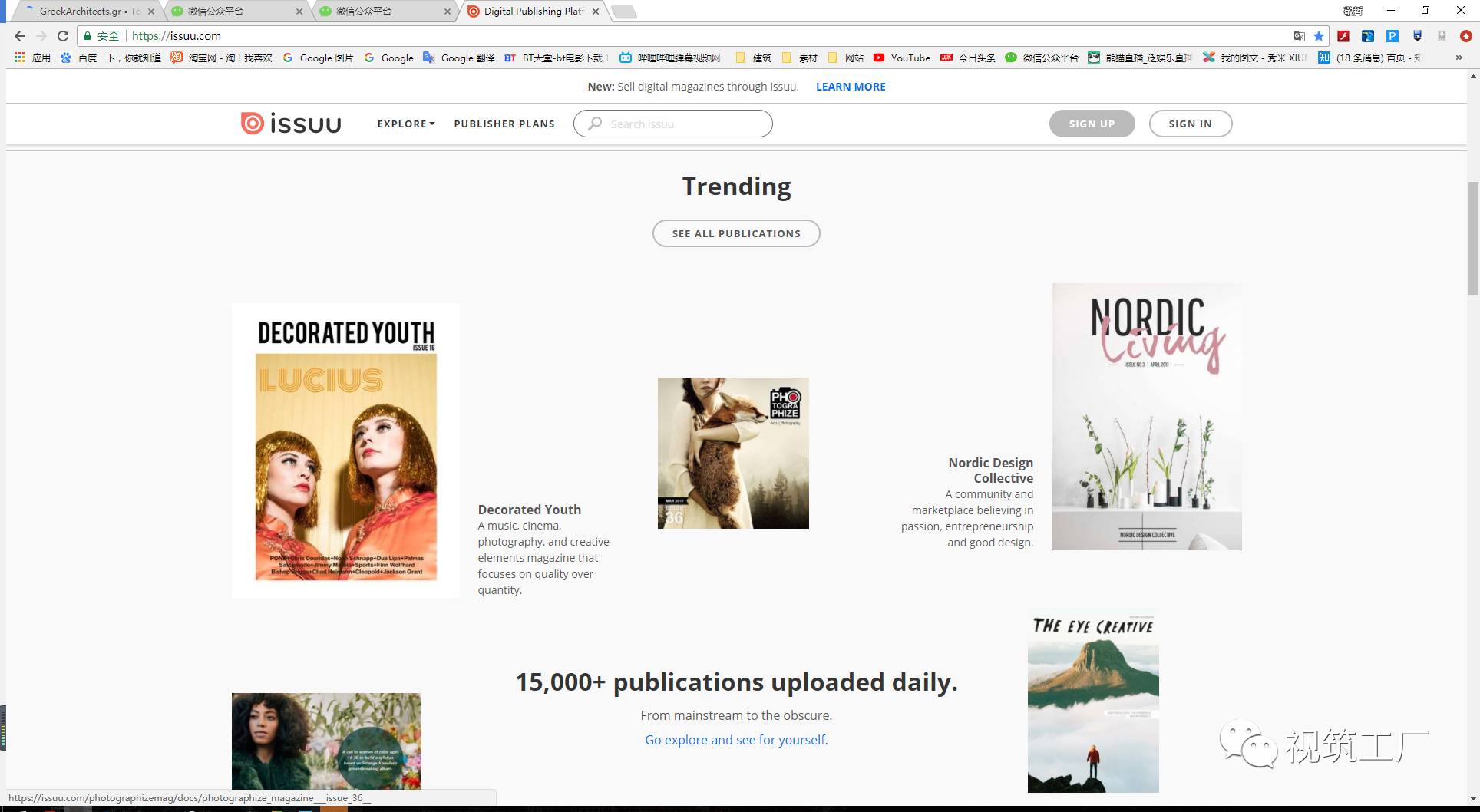The width and height of the screenshot is (1480, 812).
Task: Click the red upload arrow extension icon
Action: 1465,36
